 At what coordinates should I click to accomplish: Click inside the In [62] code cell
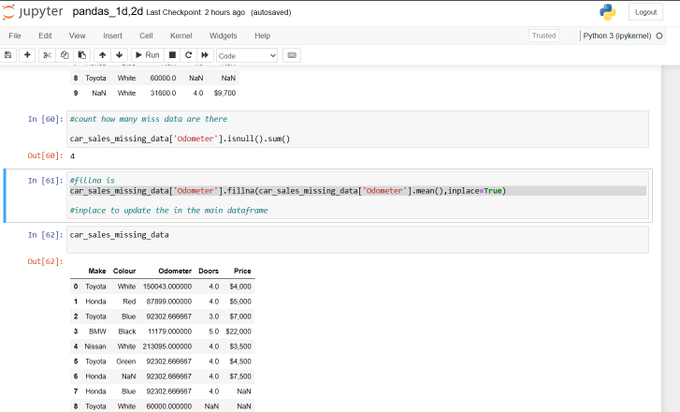click(x=357, y=240)
